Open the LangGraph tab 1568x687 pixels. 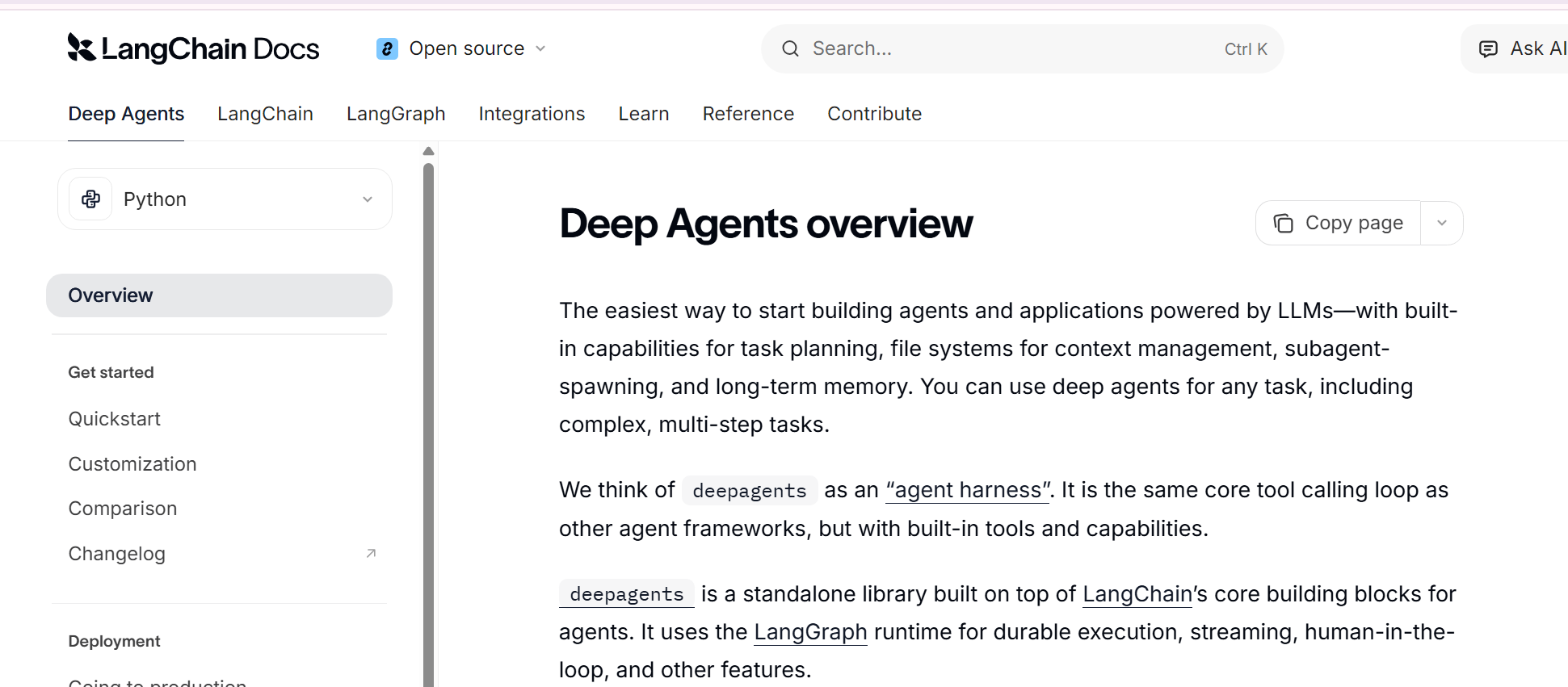pos(396,114)
